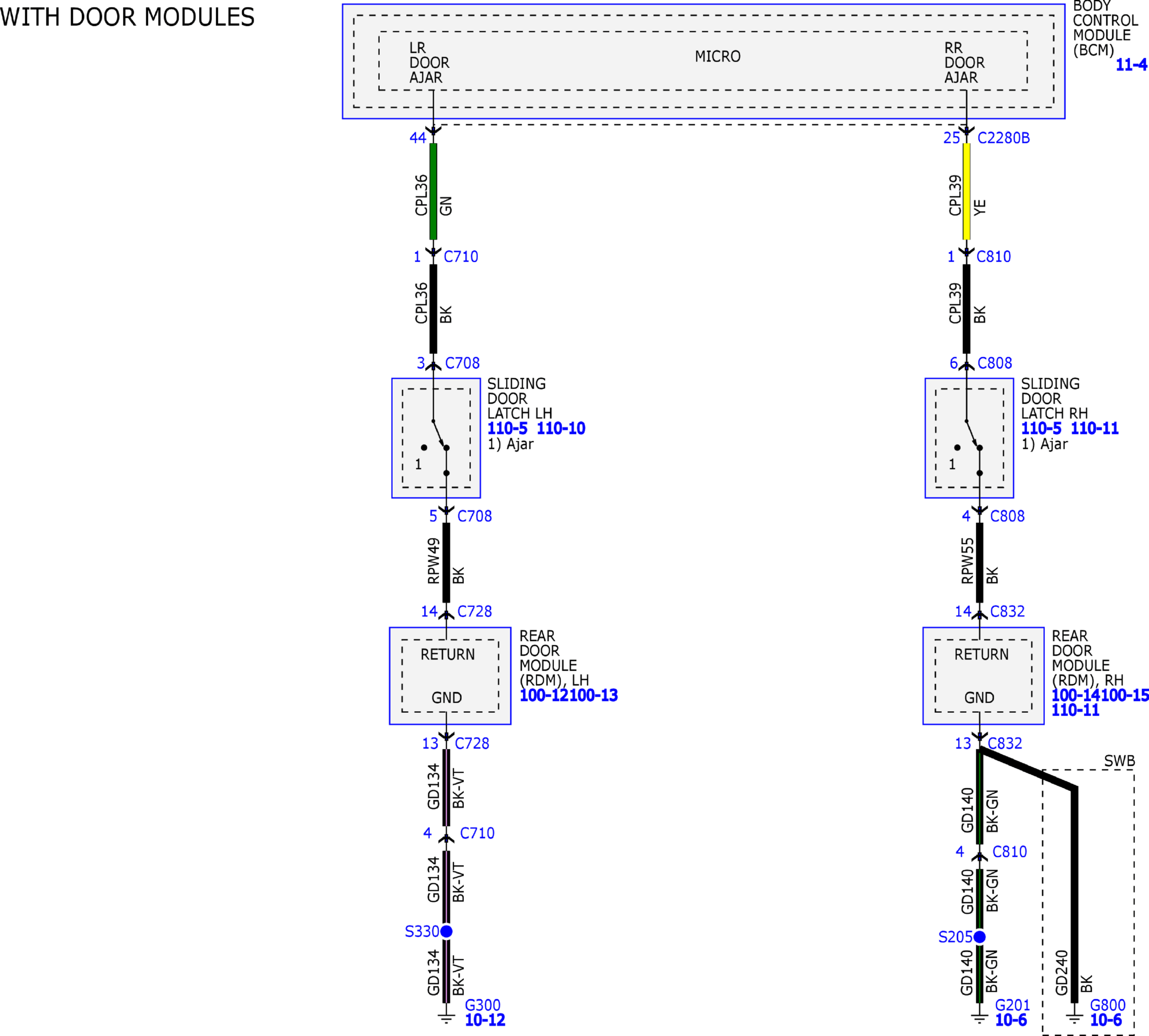Select connector C808 at pin 4
The image size is (1149, 1036).
(1007, 516)
